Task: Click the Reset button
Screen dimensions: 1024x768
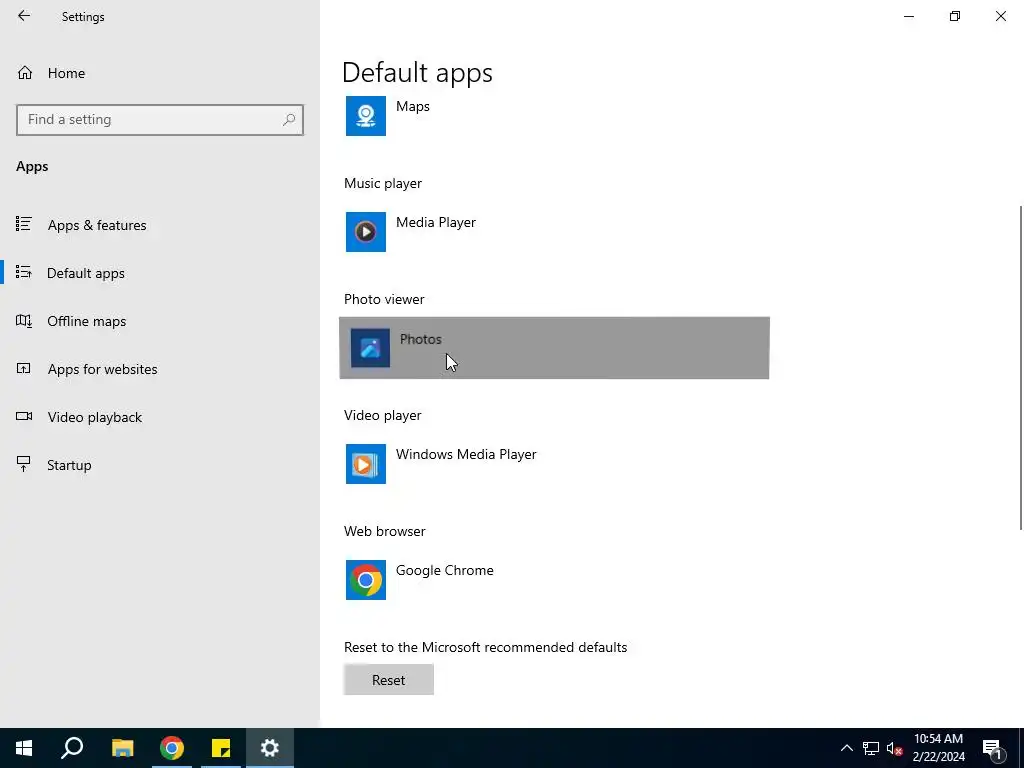Action: pyautogui.click(x=389, y=680)
